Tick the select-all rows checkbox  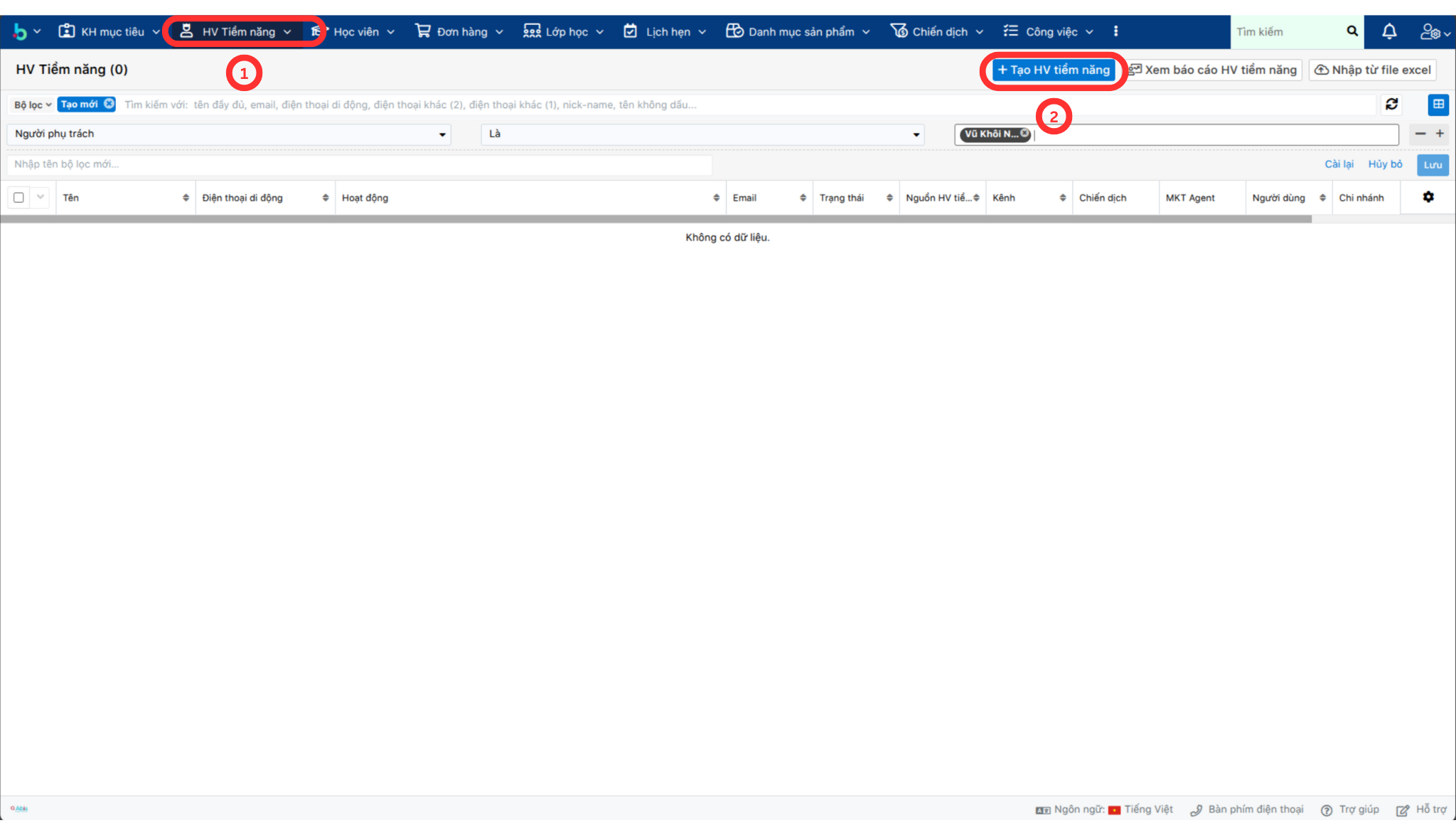[19, 198]
